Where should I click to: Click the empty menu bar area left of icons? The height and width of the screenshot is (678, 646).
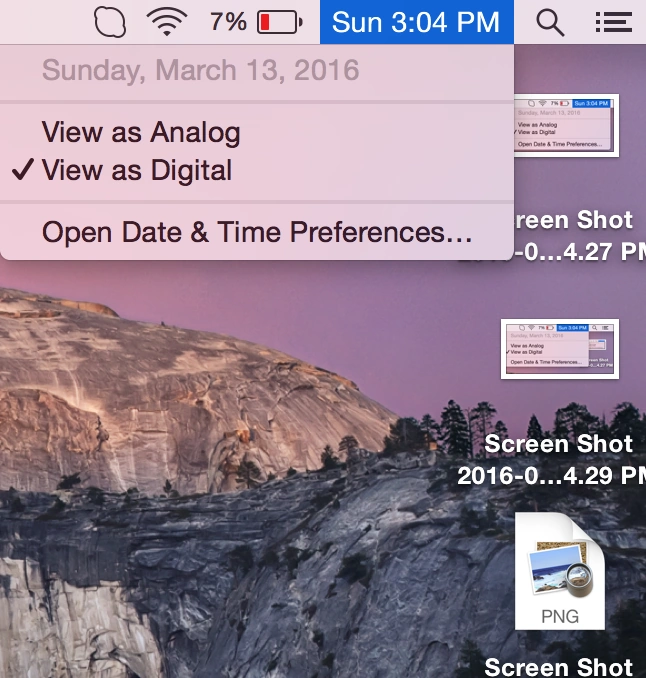pos(40,21)
